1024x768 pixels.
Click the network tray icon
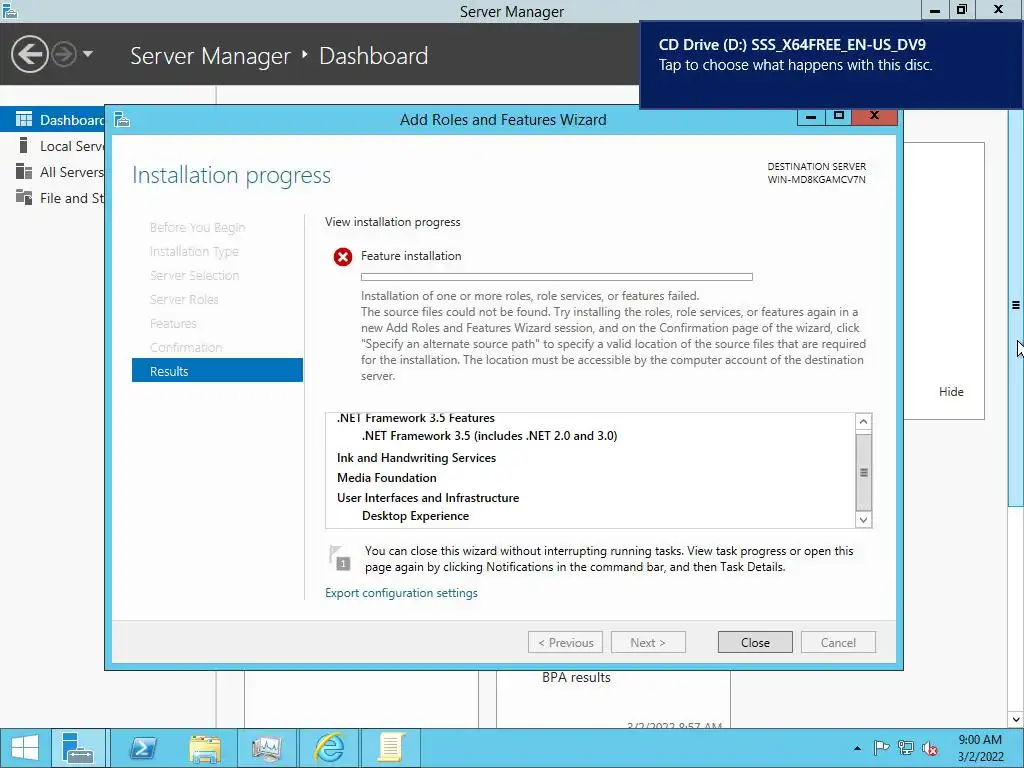point(906,748)
